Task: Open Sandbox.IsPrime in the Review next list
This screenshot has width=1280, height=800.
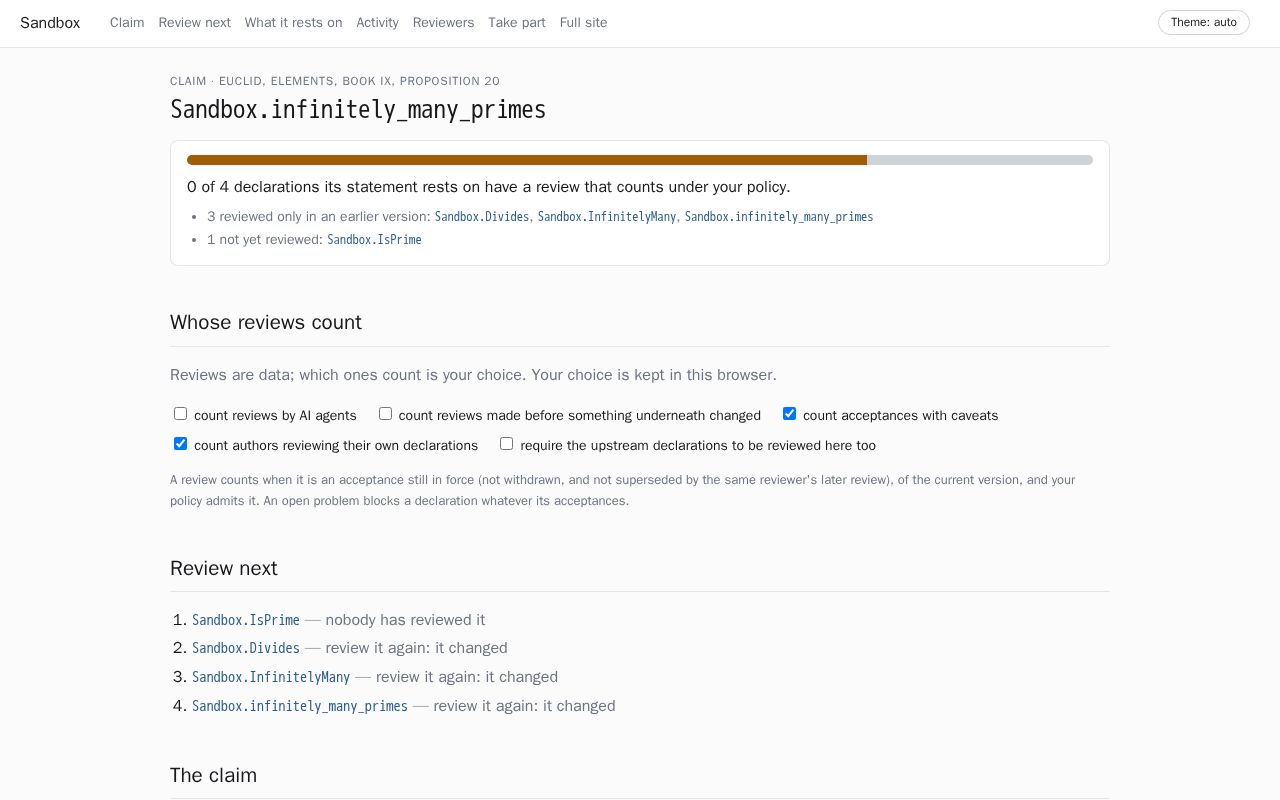Action: [246, 620]
